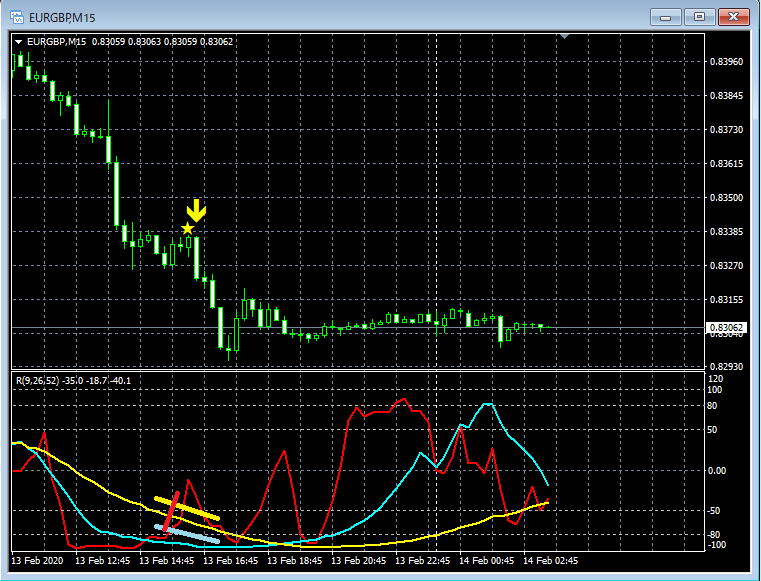Click indicator scale level 0.00
The image size is (761, 581).
click(x=717, y=470)
